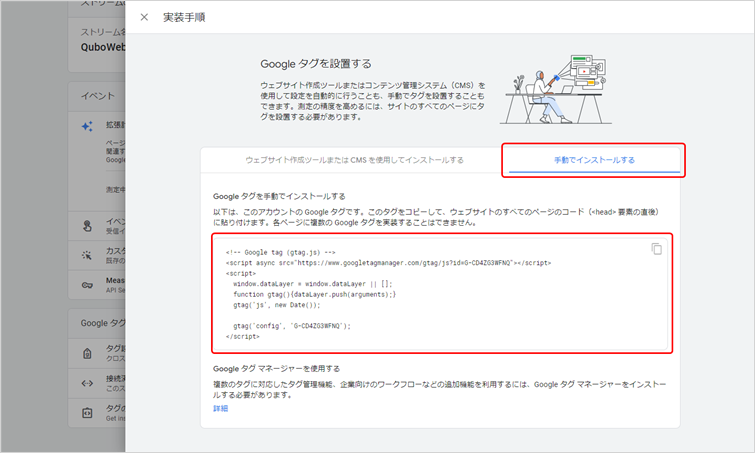This screenshot has width=755, height=453.
Task: Click the sparkle enhanced measurement icon in background
Action: click(x=87, y=127)
